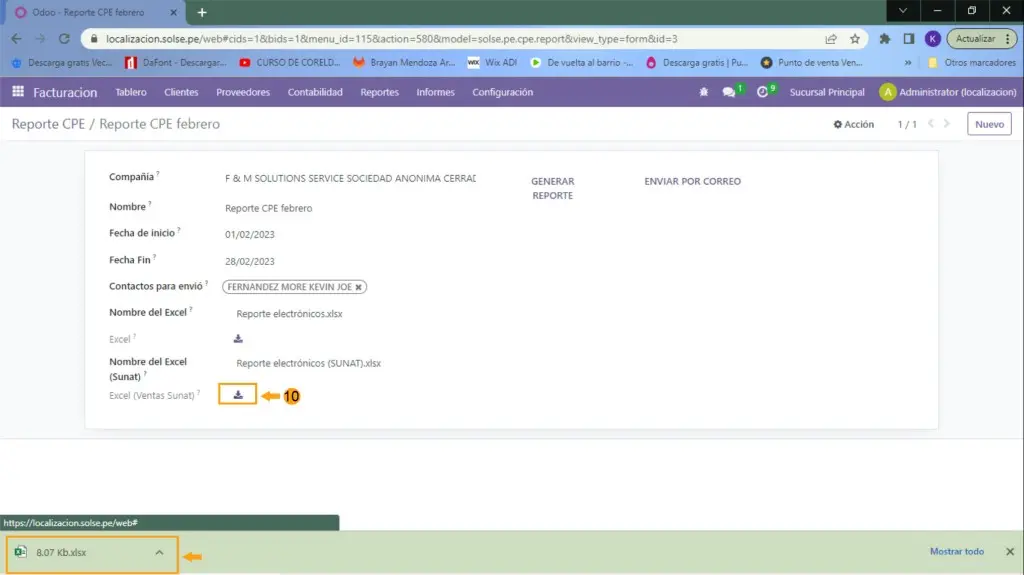Screen dimensions: 1024x575
Task: Open browser extensions puzzle icon
Action: [885, 39]
